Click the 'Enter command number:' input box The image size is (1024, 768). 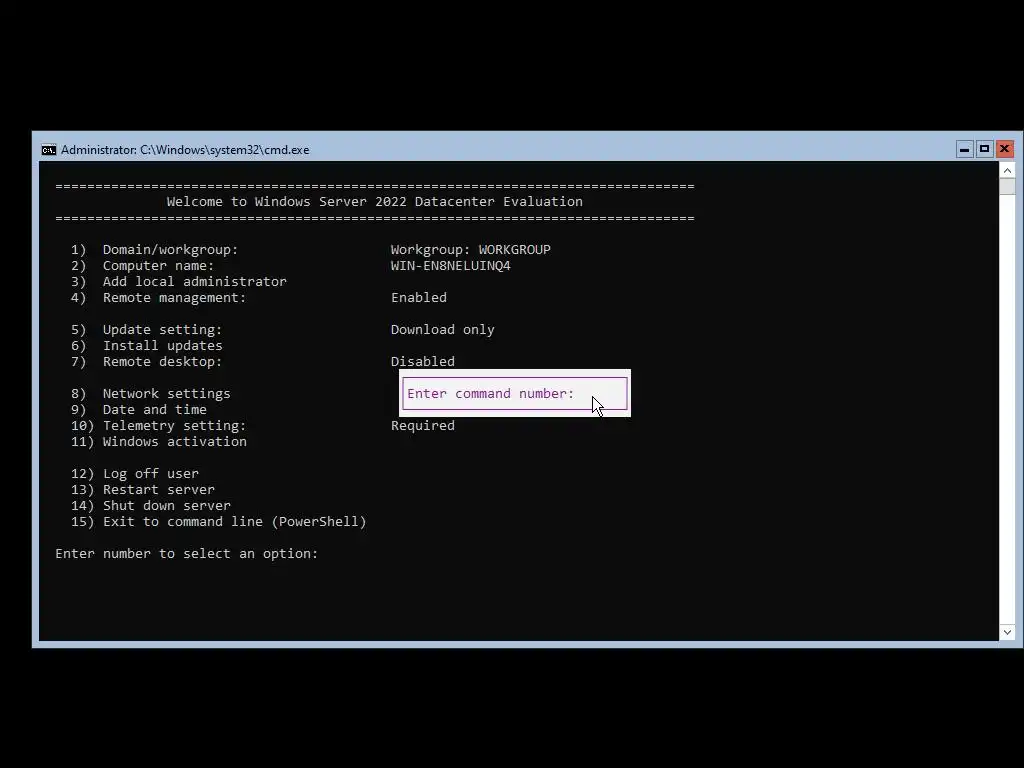[515, 393]
